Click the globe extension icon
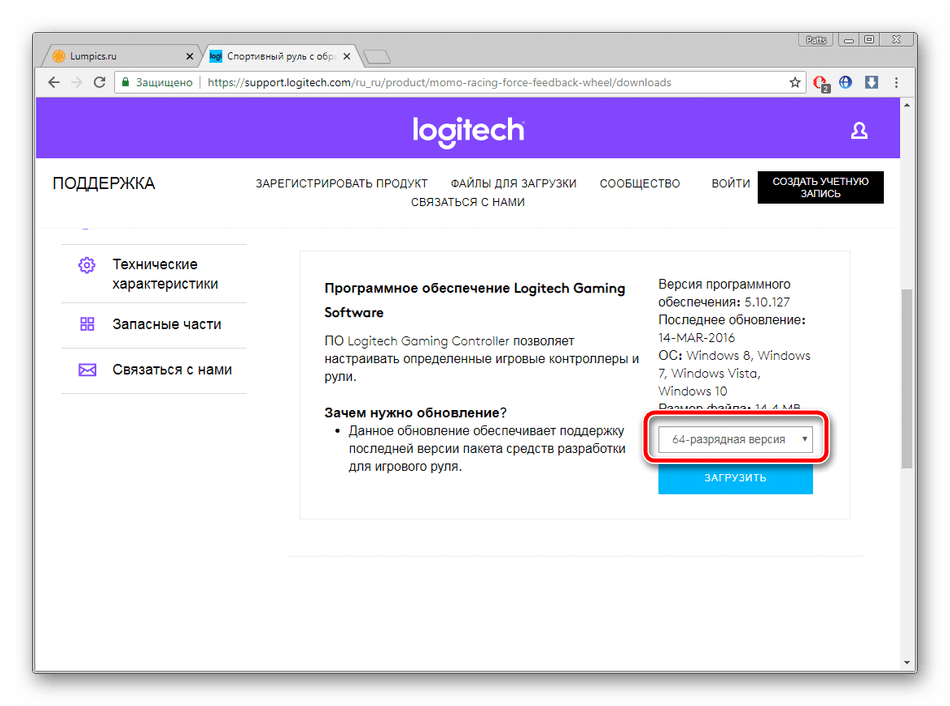The image size is (950, 706). coord(846,83)
